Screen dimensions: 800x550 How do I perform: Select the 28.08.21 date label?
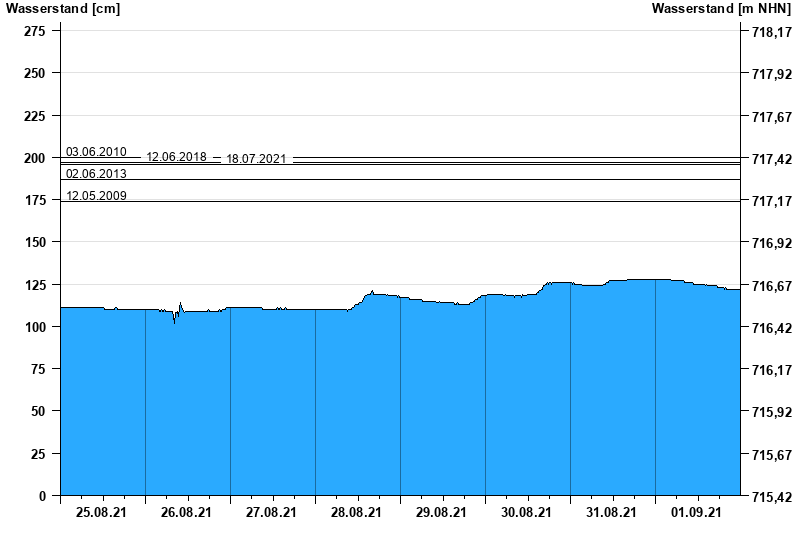click(357, 513)
